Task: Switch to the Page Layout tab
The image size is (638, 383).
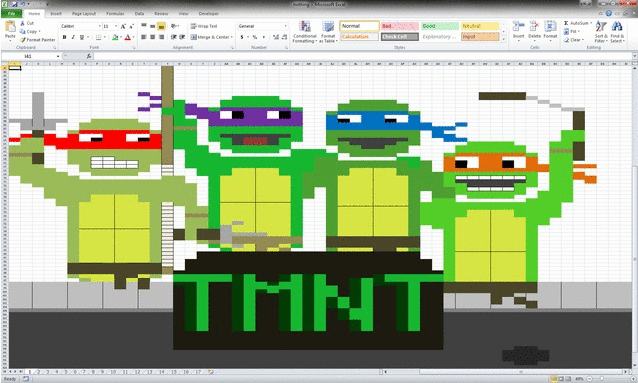Action: 84,13
